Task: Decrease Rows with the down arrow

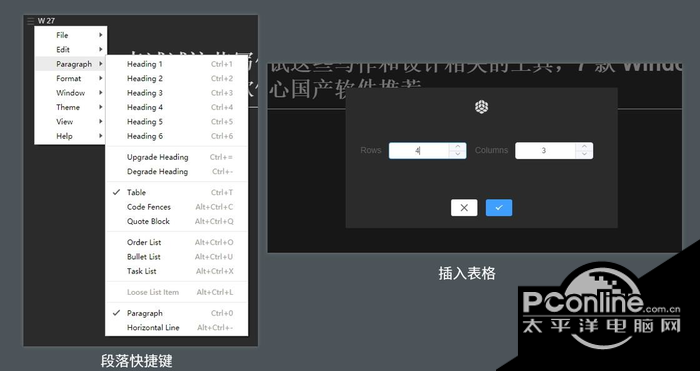Action: coord(458,154)
